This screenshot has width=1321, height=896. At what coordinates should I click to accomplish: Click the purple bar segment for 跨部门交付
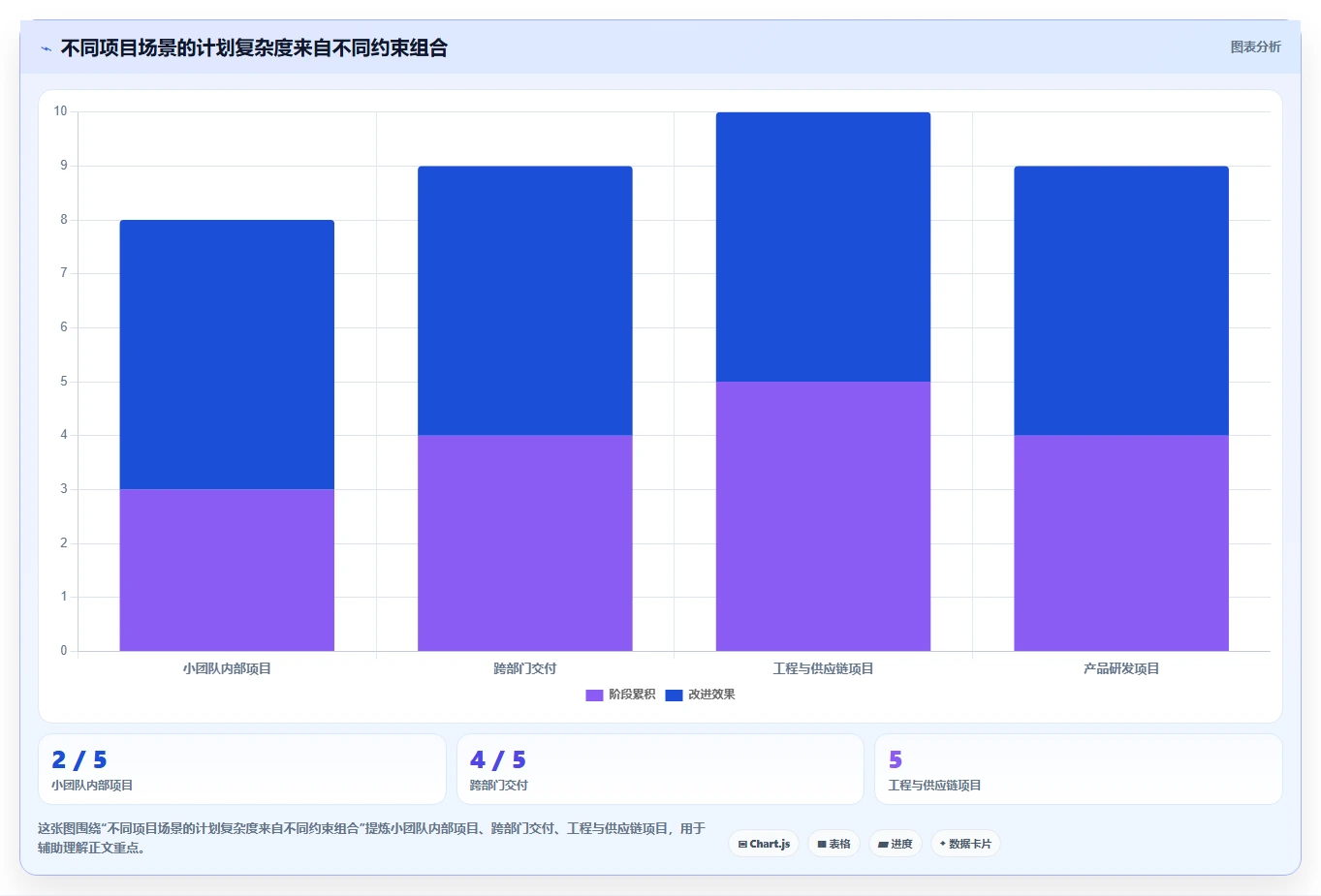(x=525, y=542)
